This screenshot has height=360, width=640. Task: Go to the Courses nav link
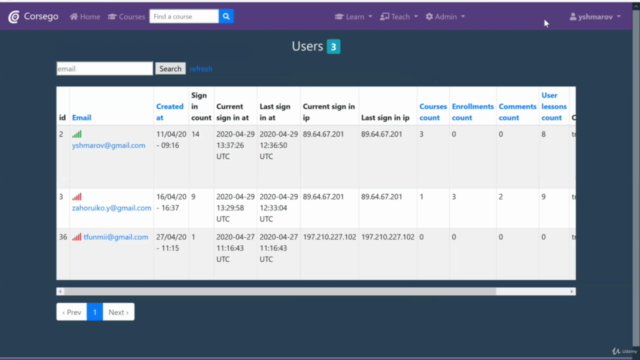point(127,17)
